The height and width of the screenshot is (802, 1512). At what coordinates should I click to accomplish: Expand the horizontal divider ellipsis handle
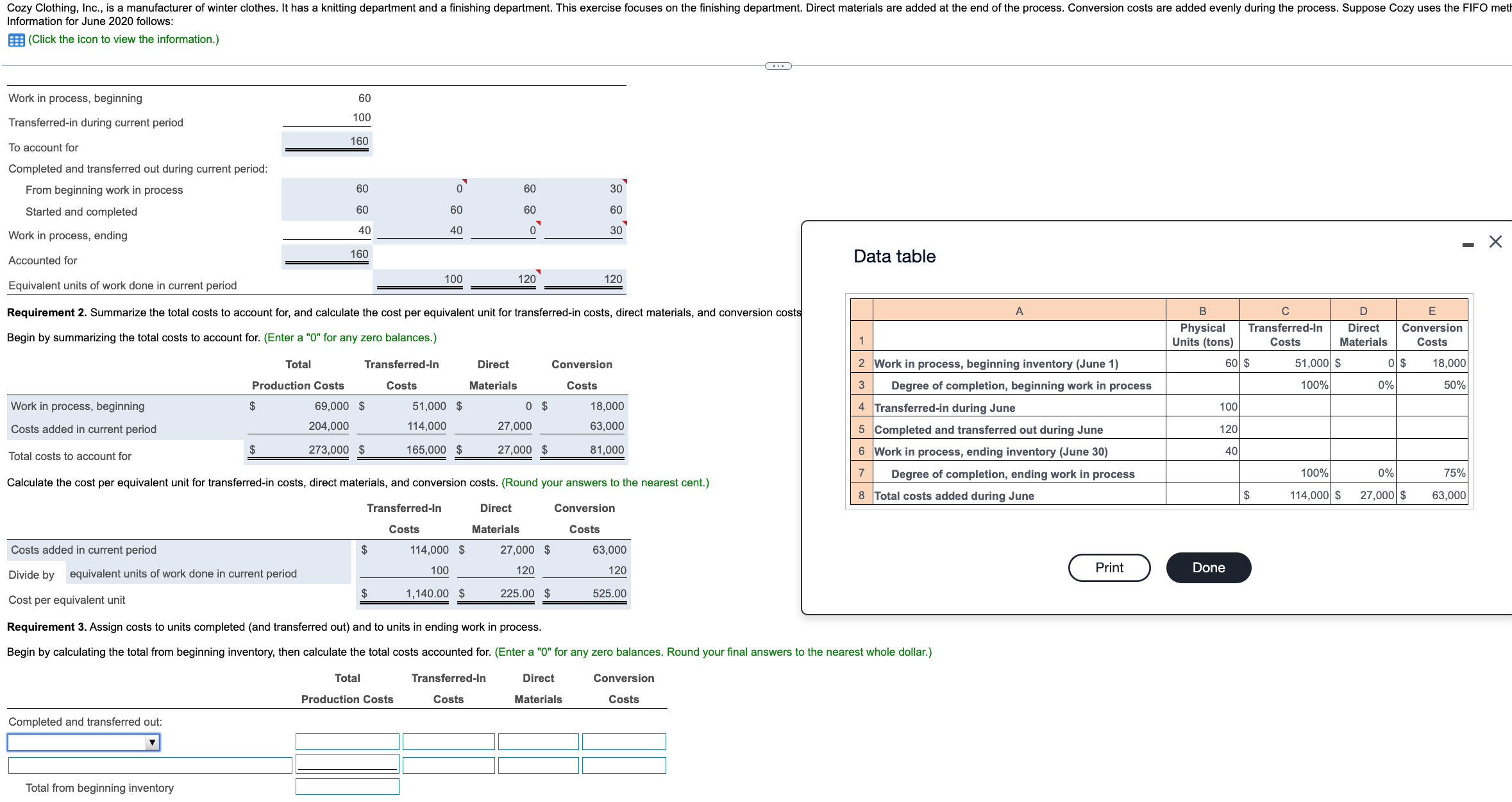(x=778, y=66)
